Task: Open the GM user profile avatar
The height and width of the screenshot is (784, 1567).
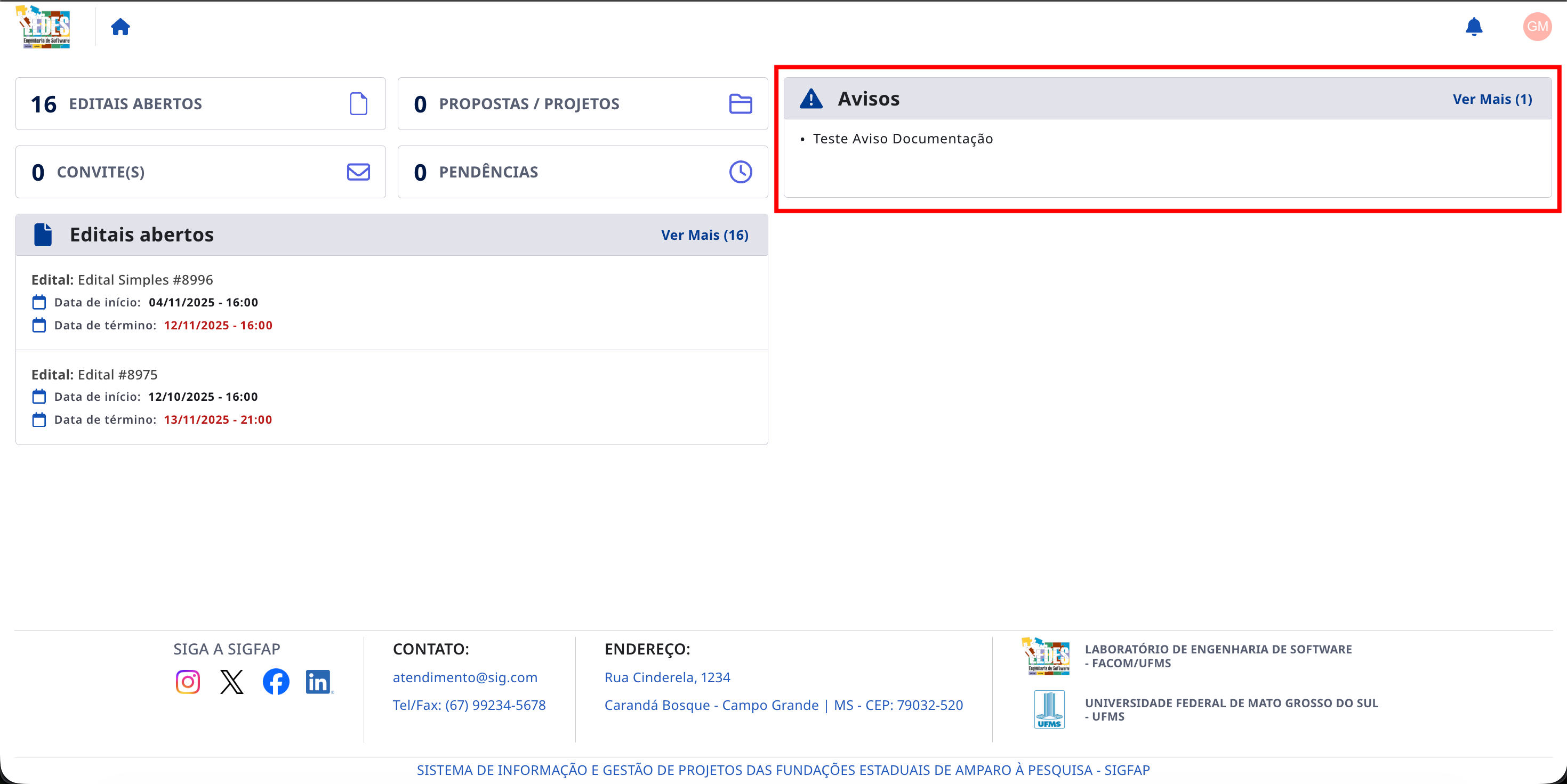Action: 1536,26
